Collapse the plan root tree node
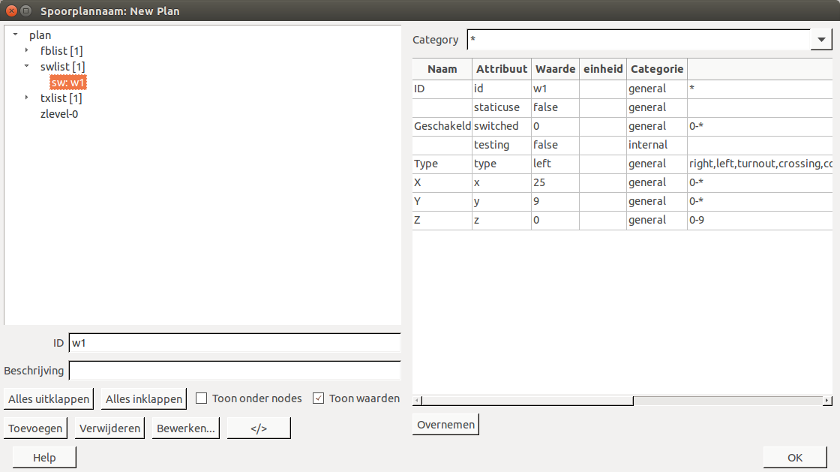This screenshot has height=472, width=840. 15,35
